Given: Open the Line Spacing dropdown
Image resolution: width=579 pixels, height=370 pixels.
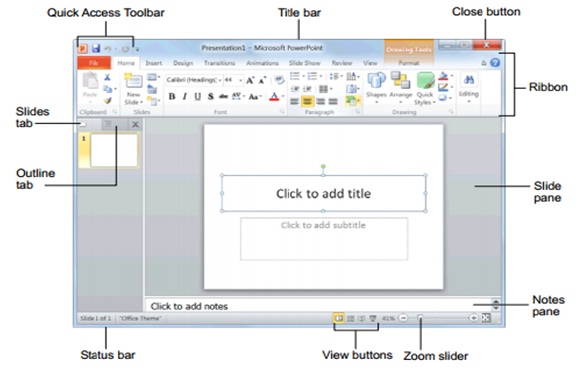Looking at the screenshot, I should [x=336, y=76].
